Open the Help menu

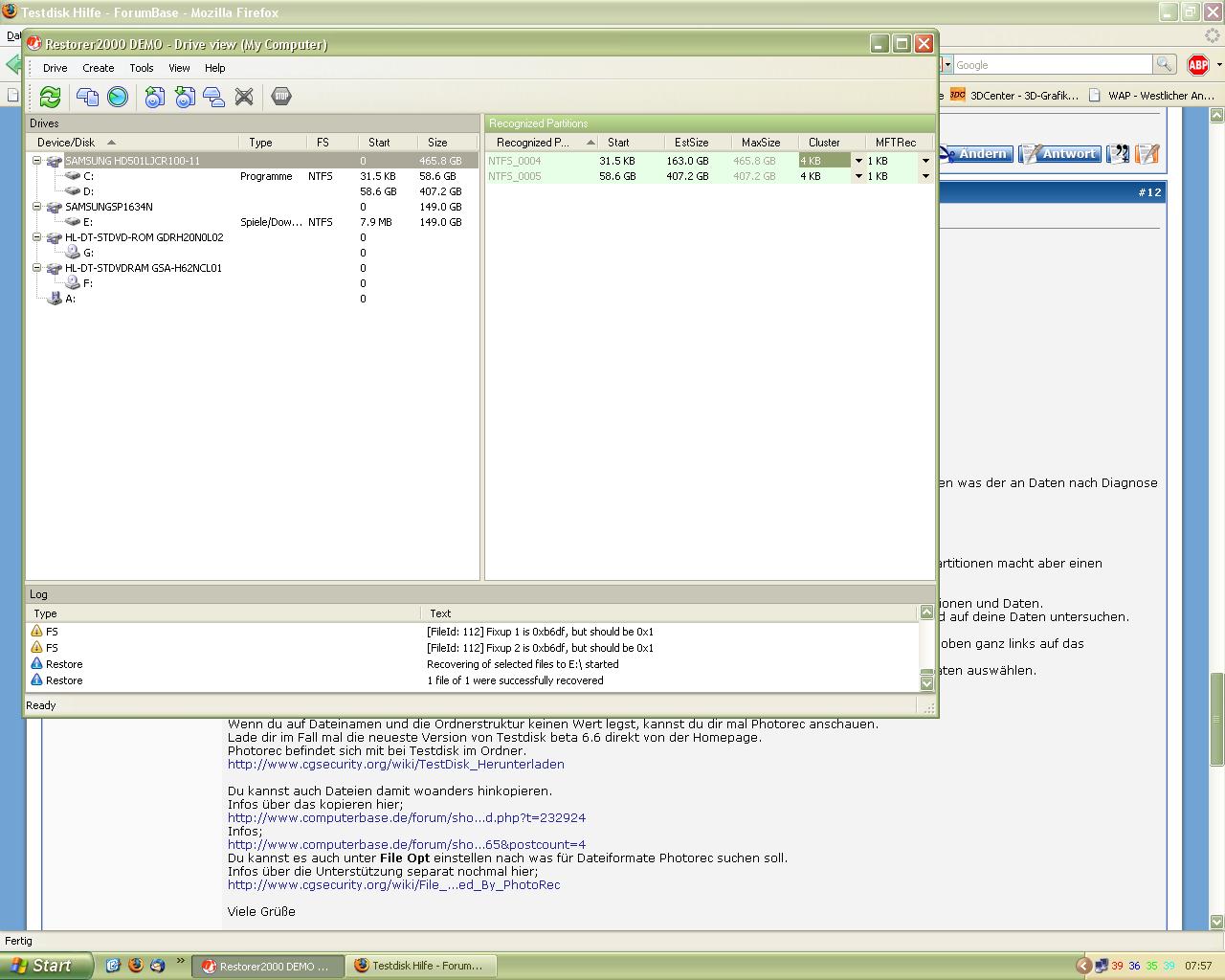tap(214, 68)
